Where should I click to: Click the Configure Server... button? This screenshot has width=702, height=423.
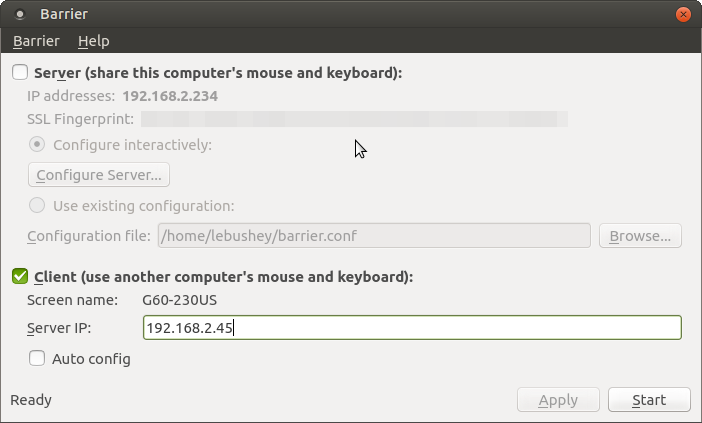click(x=99, y=175)
